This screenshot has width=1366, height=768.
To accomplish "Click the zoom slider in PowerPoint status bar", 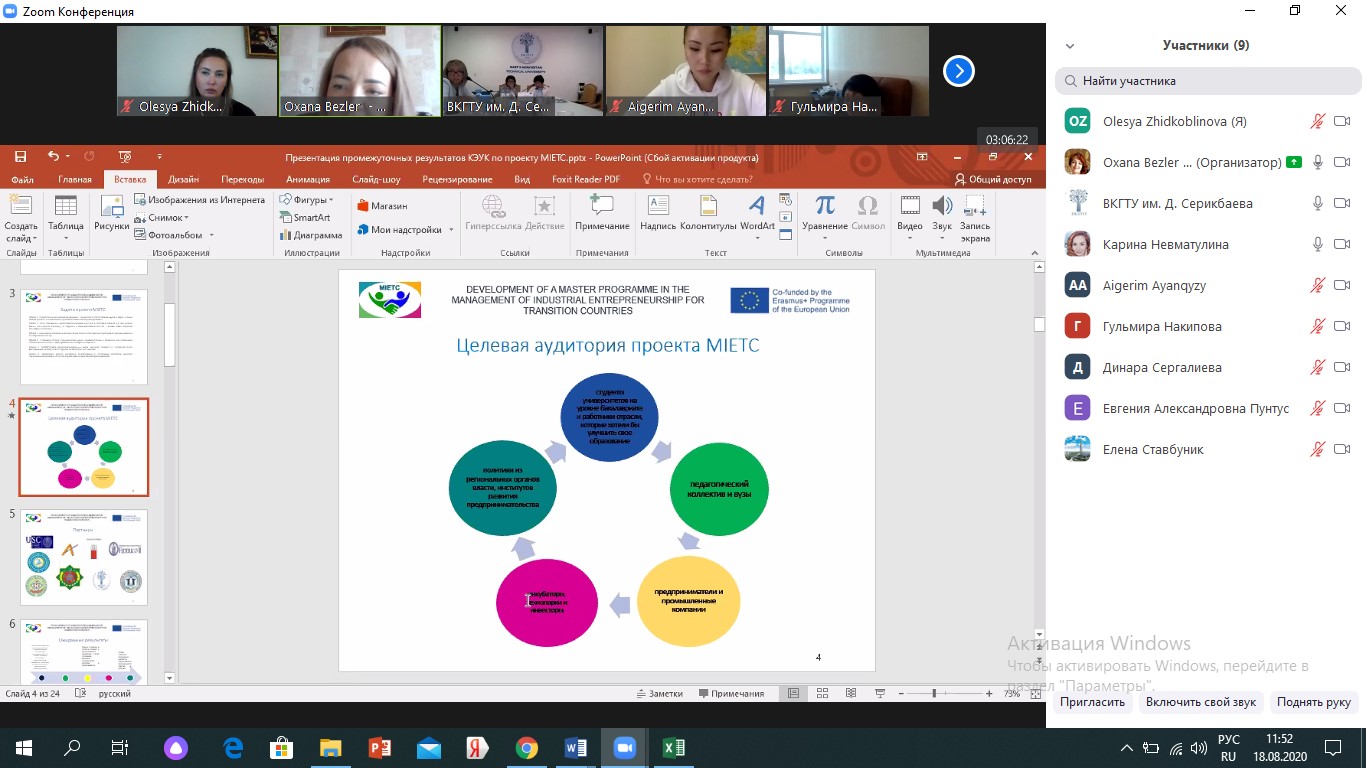I will click(x=934, y=693).
